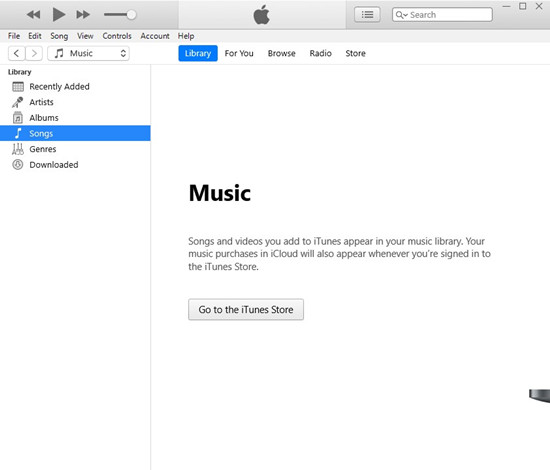
Task: Expand the Music media picker dropdown
Action: coord(88,53)
